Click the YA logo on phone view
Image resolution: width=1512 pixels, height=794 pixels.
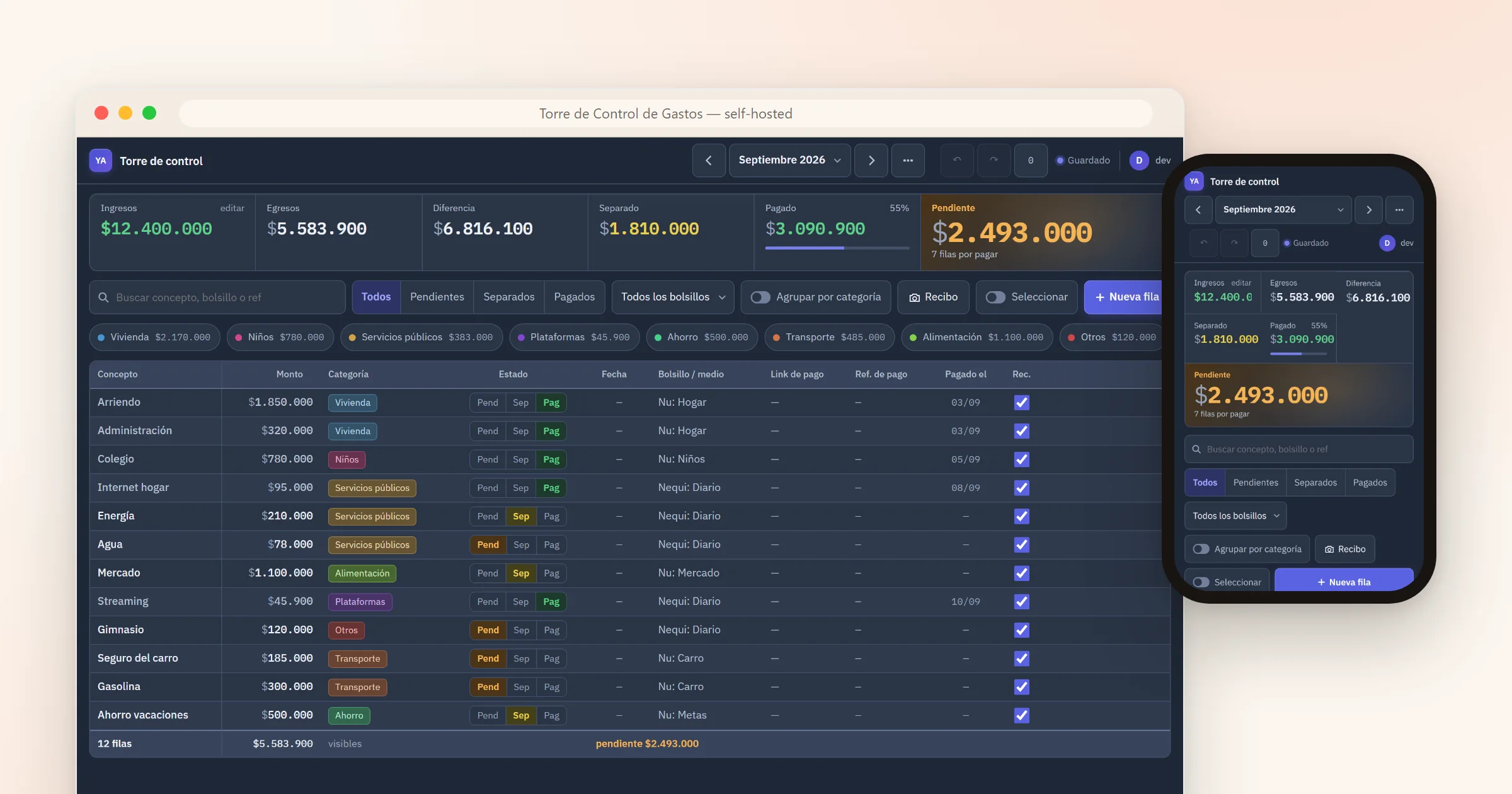tap(1194, 181)
